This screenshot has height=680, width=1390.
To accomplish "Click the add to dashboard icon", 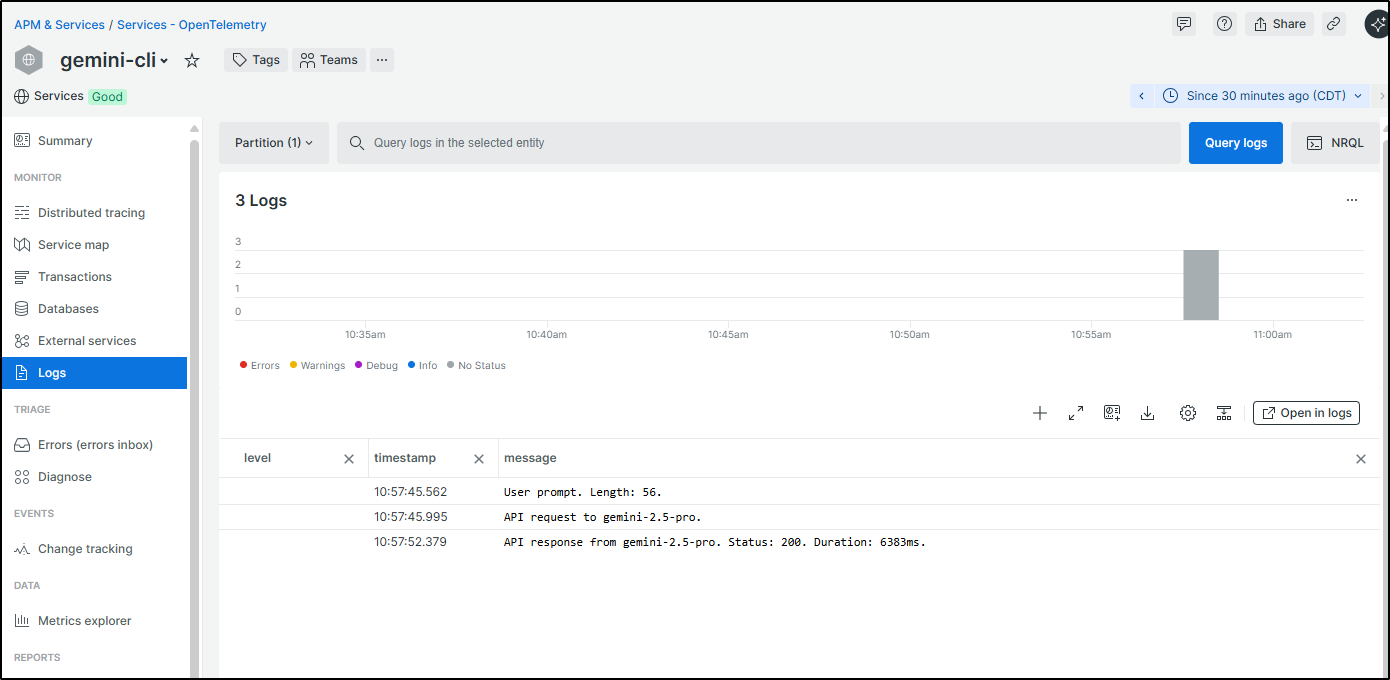I will point(1112,413).
